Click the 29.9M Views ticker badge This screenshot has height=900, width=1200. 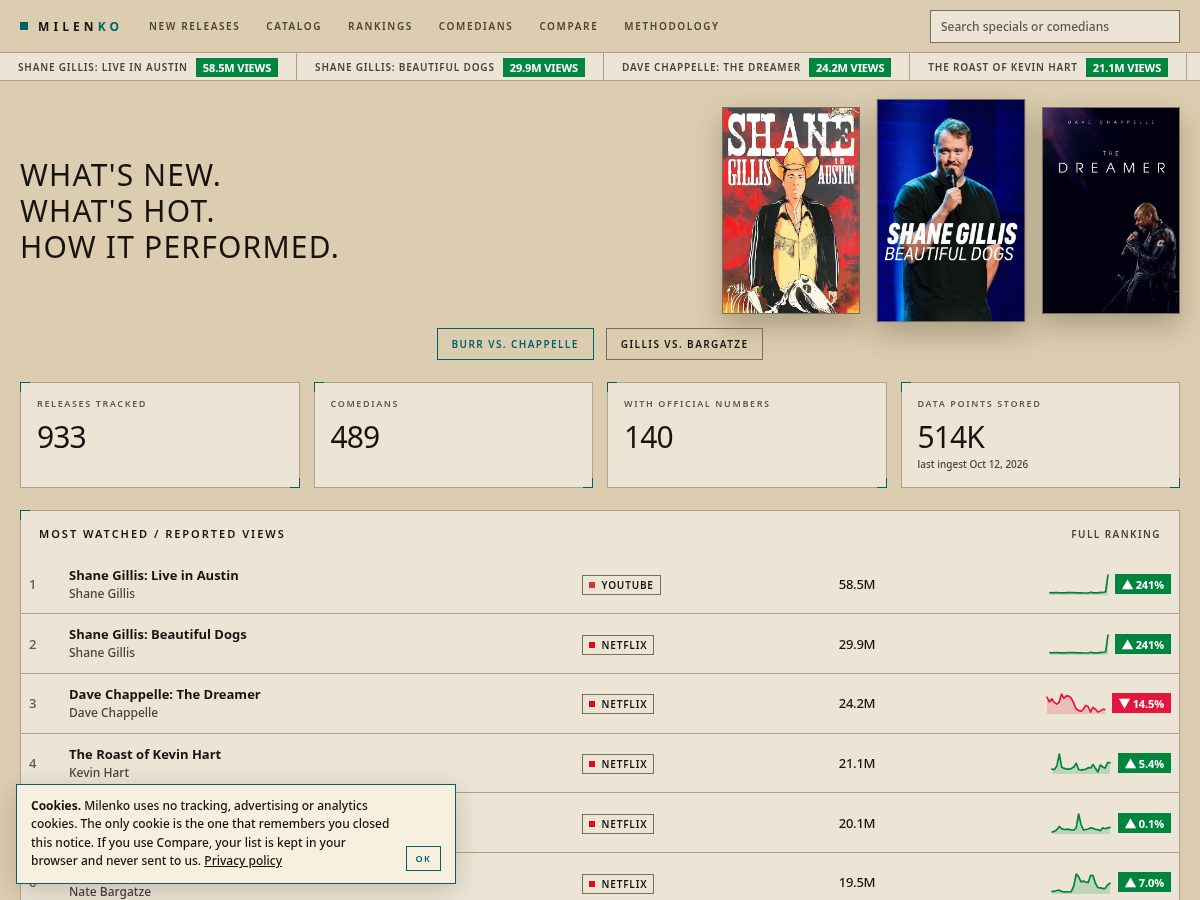coord(543,67)
